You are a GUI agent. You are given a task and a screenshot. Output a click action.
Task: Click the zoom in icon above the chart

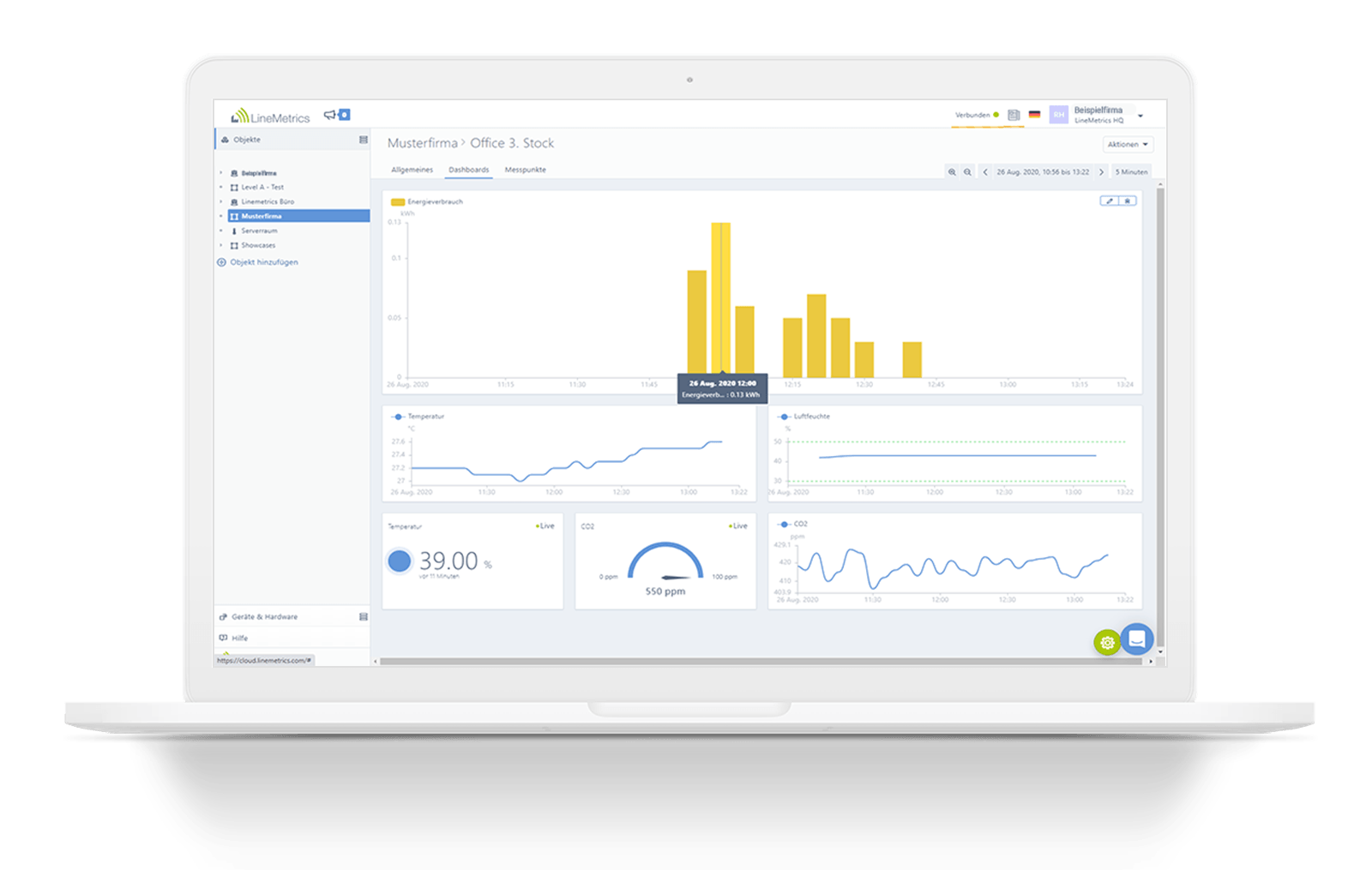[x=954, y=171]
